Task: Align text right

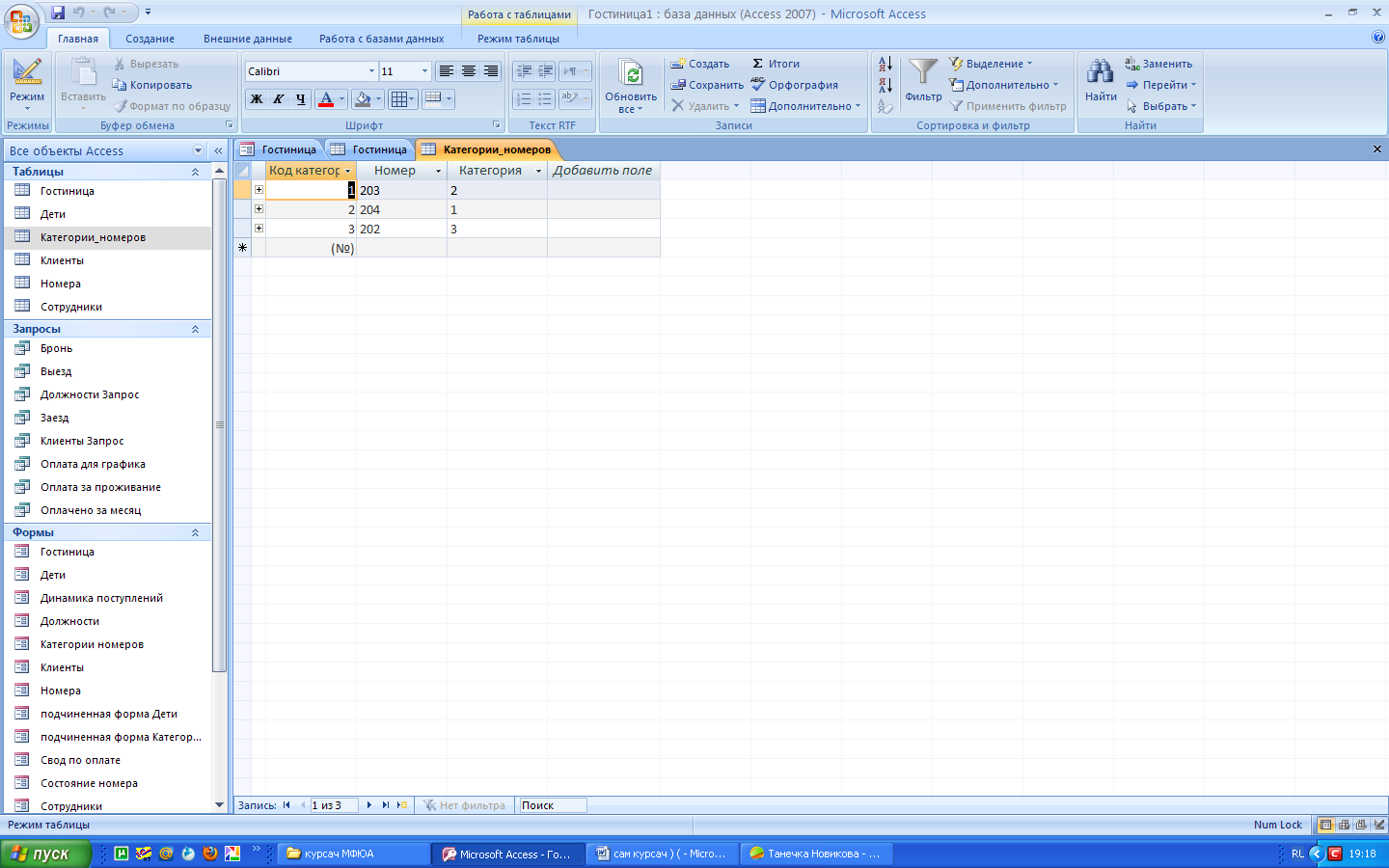Action: (491, 71)
